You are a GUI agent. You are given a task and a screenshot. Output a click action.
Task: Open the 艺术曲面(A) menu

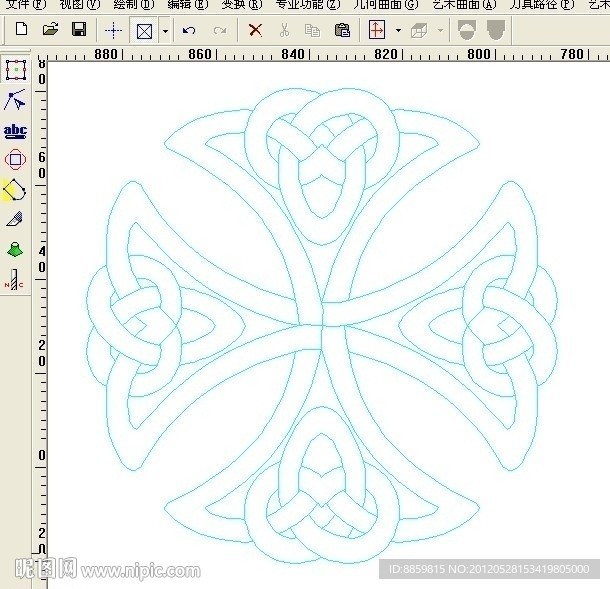[465, 4]
